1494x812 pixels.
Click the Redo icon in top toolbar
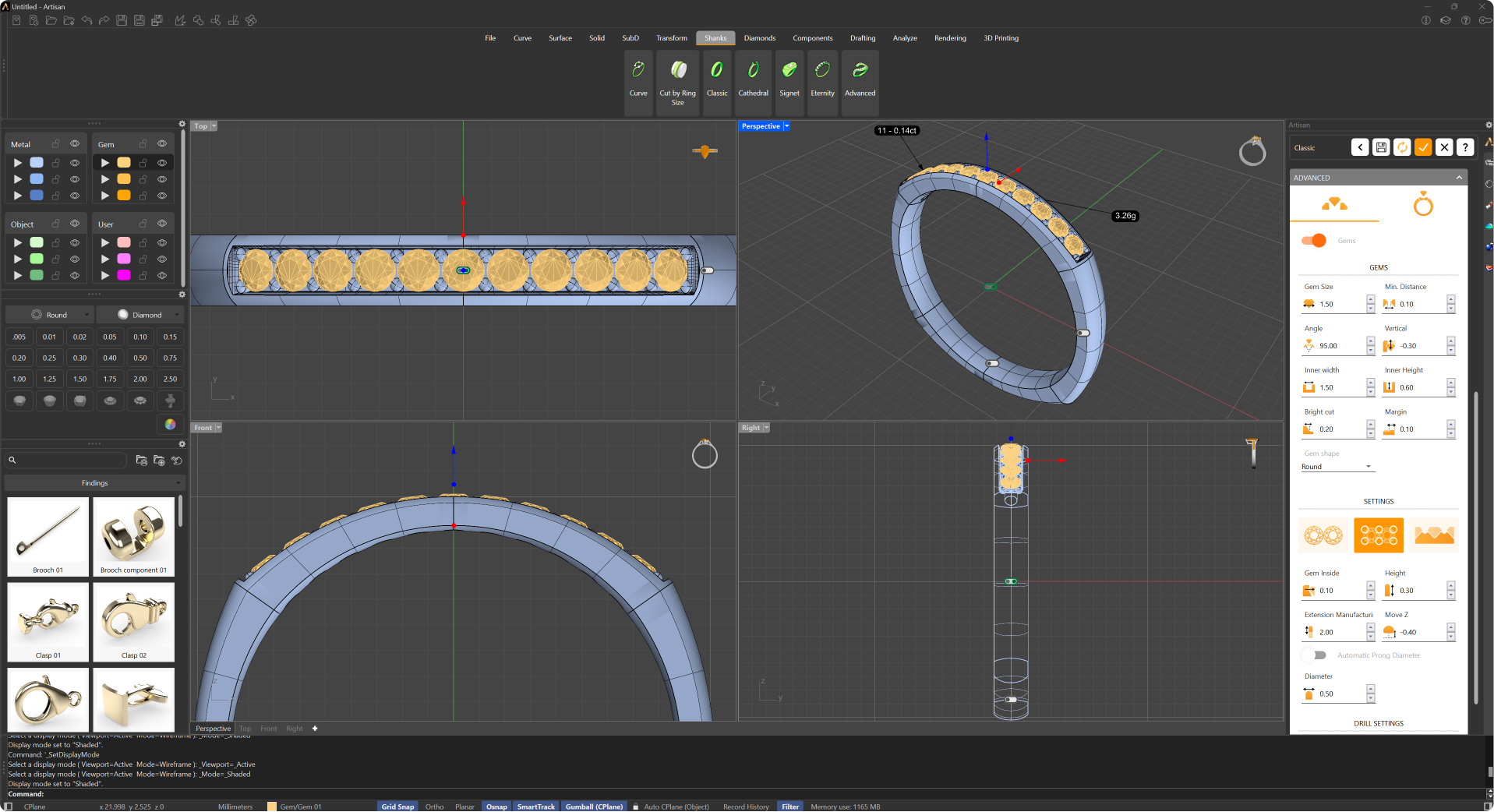tap(104, 20)
